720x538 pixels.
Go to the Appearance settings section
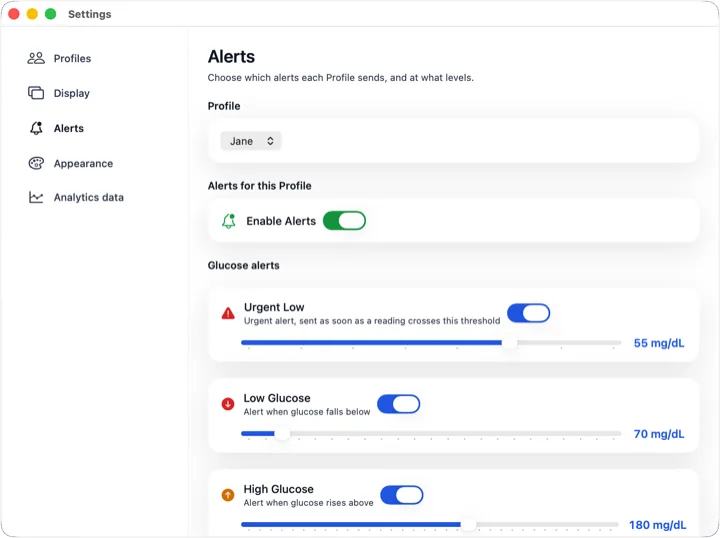pyautogui.click(x=83, y=163)
